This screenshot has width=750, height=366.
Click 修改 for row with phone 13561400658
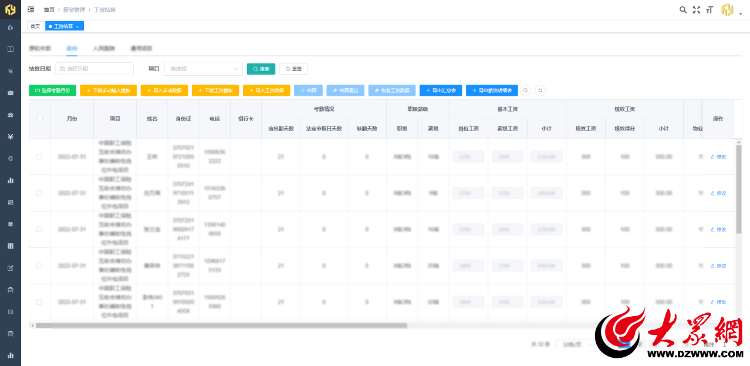718,230
